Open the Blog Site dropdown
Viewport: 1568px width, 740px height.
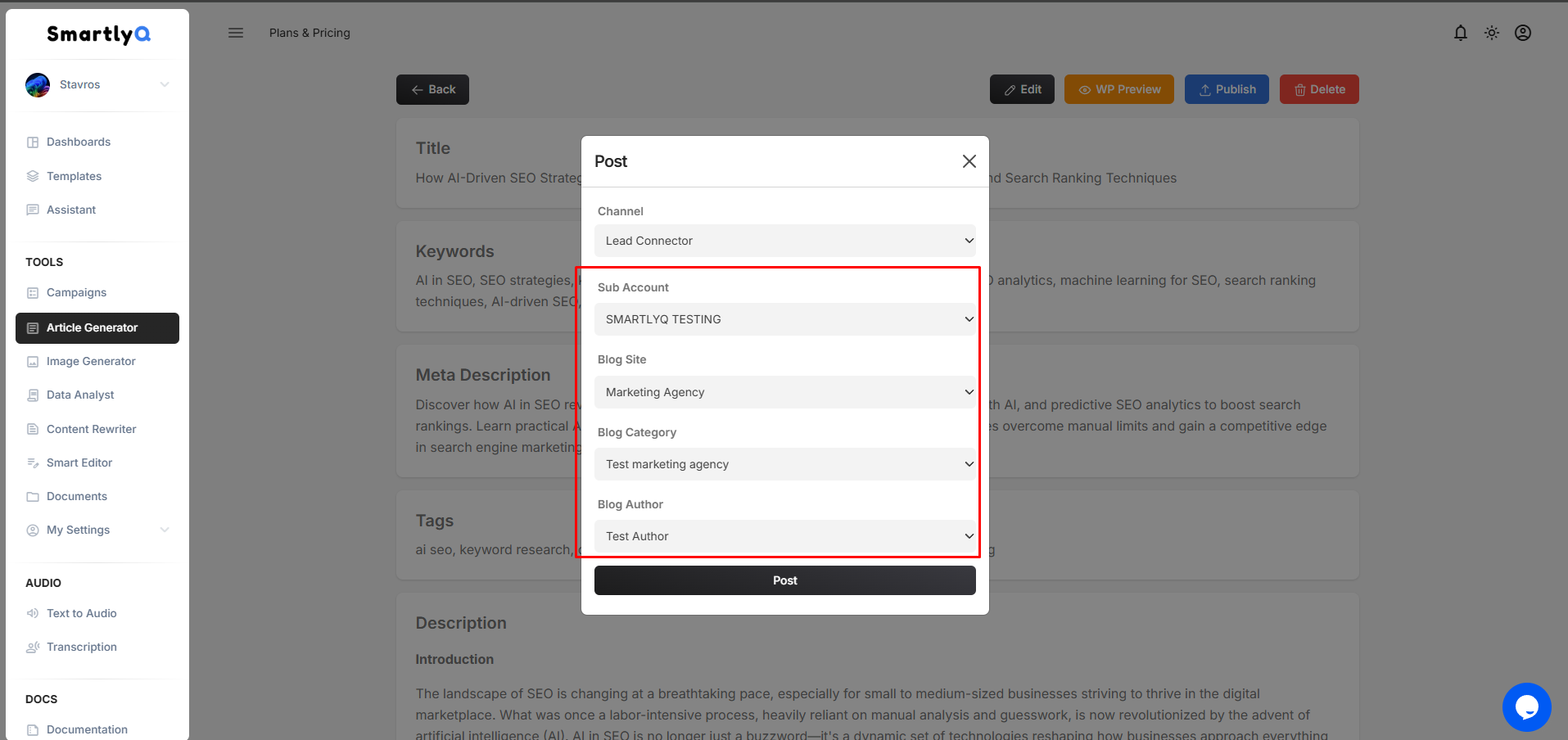point(785,392)
